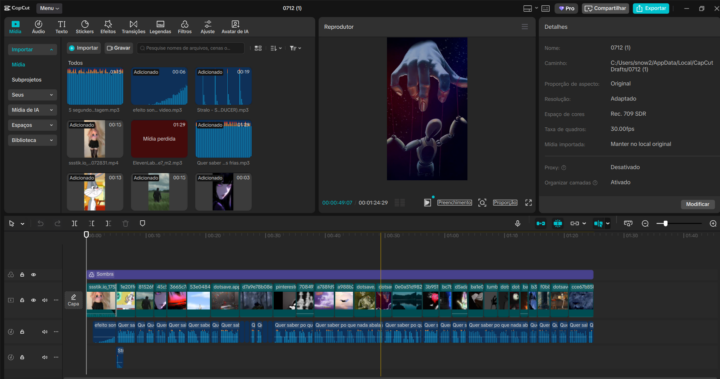Image resolution: width=720 pixels, height=379 pixels.
Task: Click the Exportar button
Action: tap(651, 8)
